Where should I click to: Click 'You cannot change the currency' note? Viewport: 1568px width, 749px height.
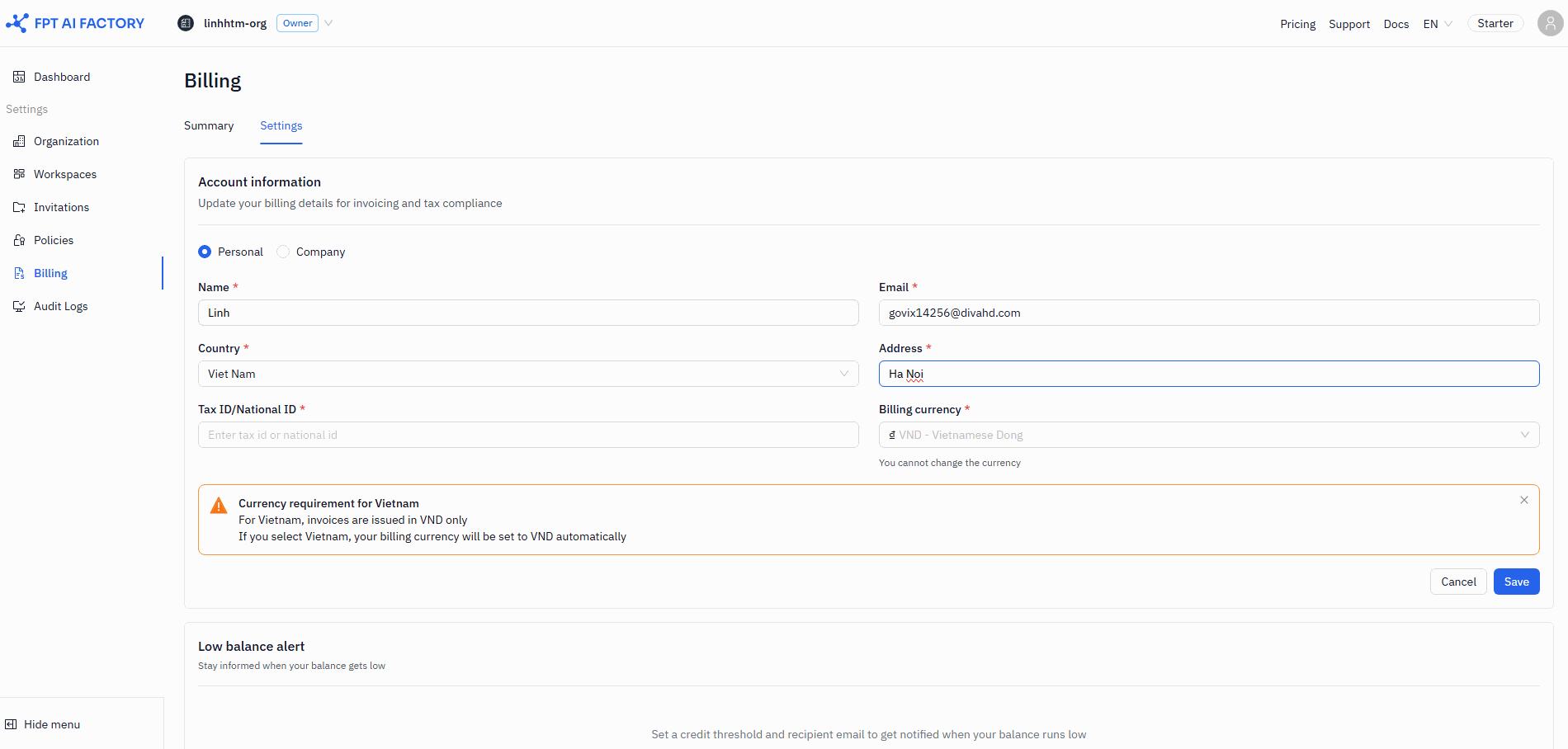[950, 463]
